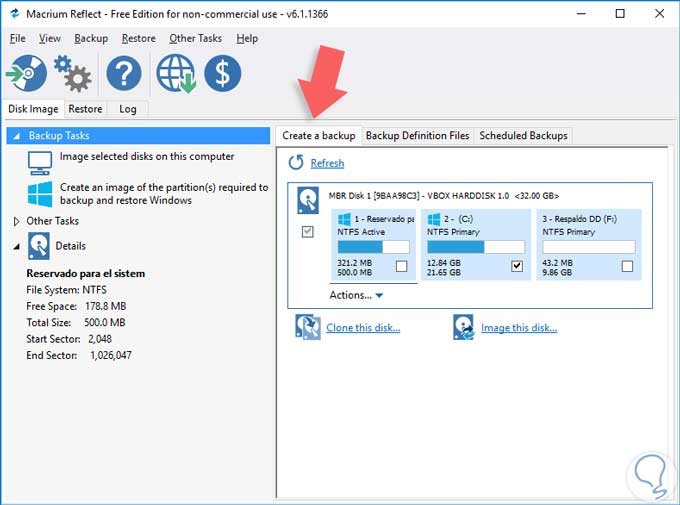The height and width of the screenshot is (505, 680).
Task: Click the usage bar of partition 1 Reservado
Action: (x=373, y=247)
